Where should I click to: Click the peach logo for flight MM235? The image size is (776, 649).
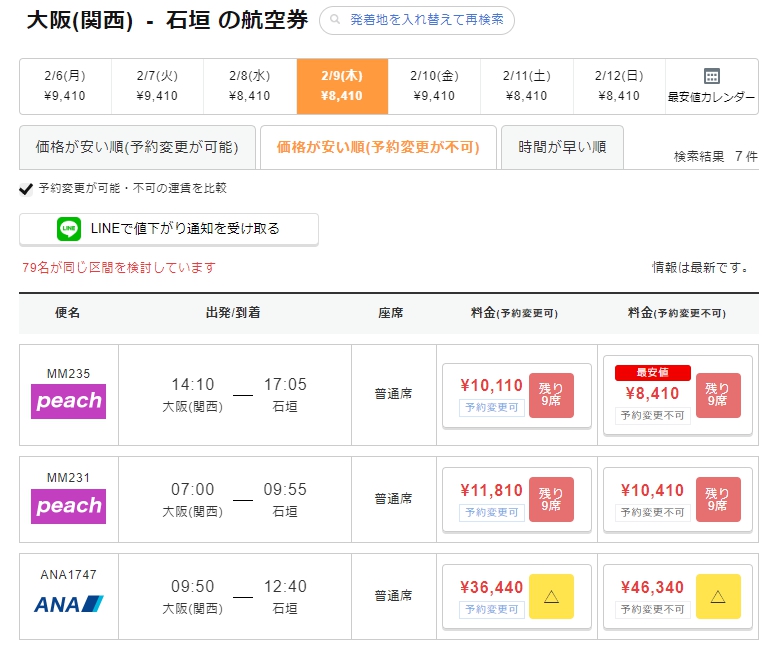pyautogui.click(x=68, y=401)
